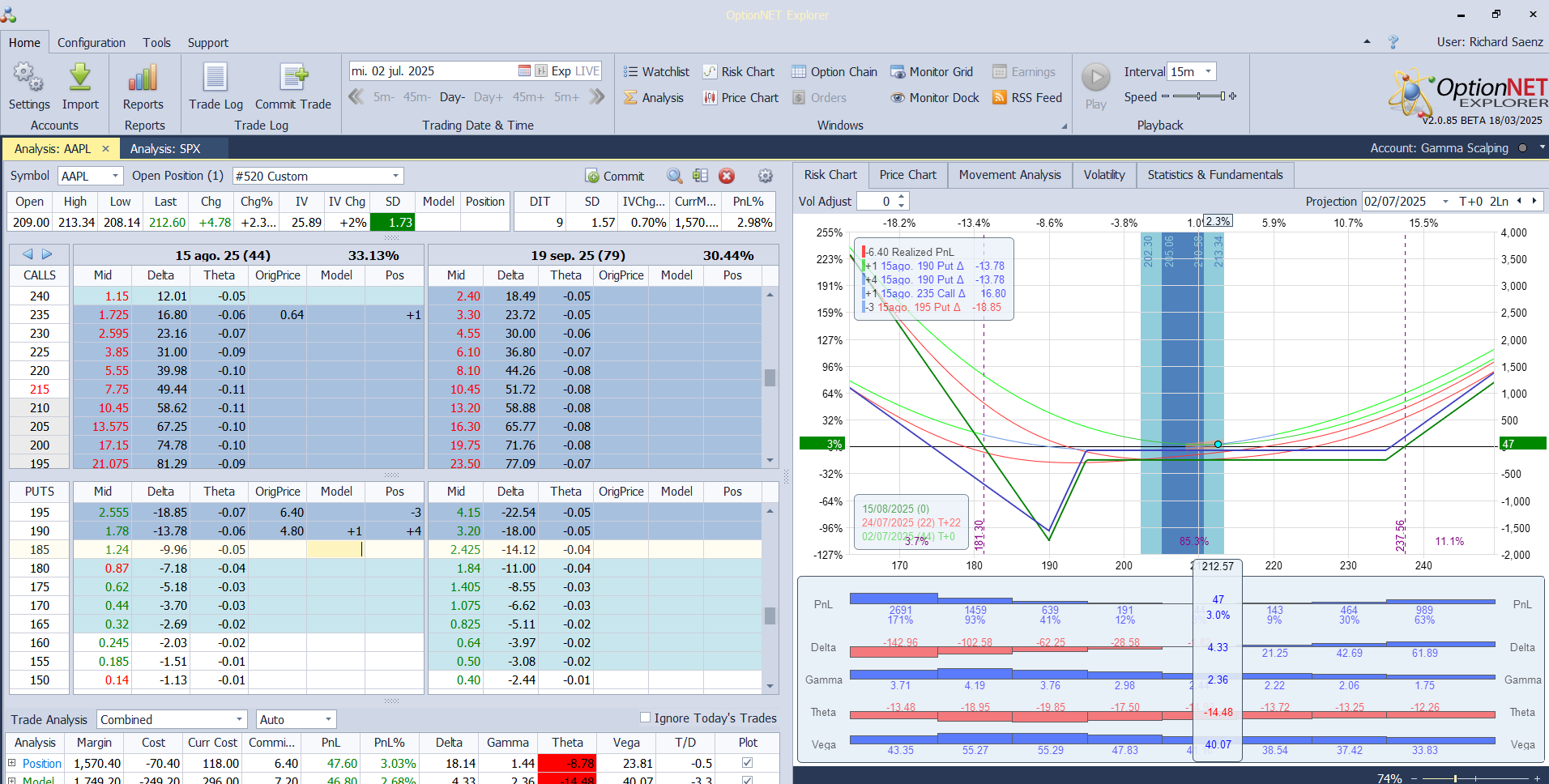
Task: Step forward with the double right chevron
Action: point(597,97)
